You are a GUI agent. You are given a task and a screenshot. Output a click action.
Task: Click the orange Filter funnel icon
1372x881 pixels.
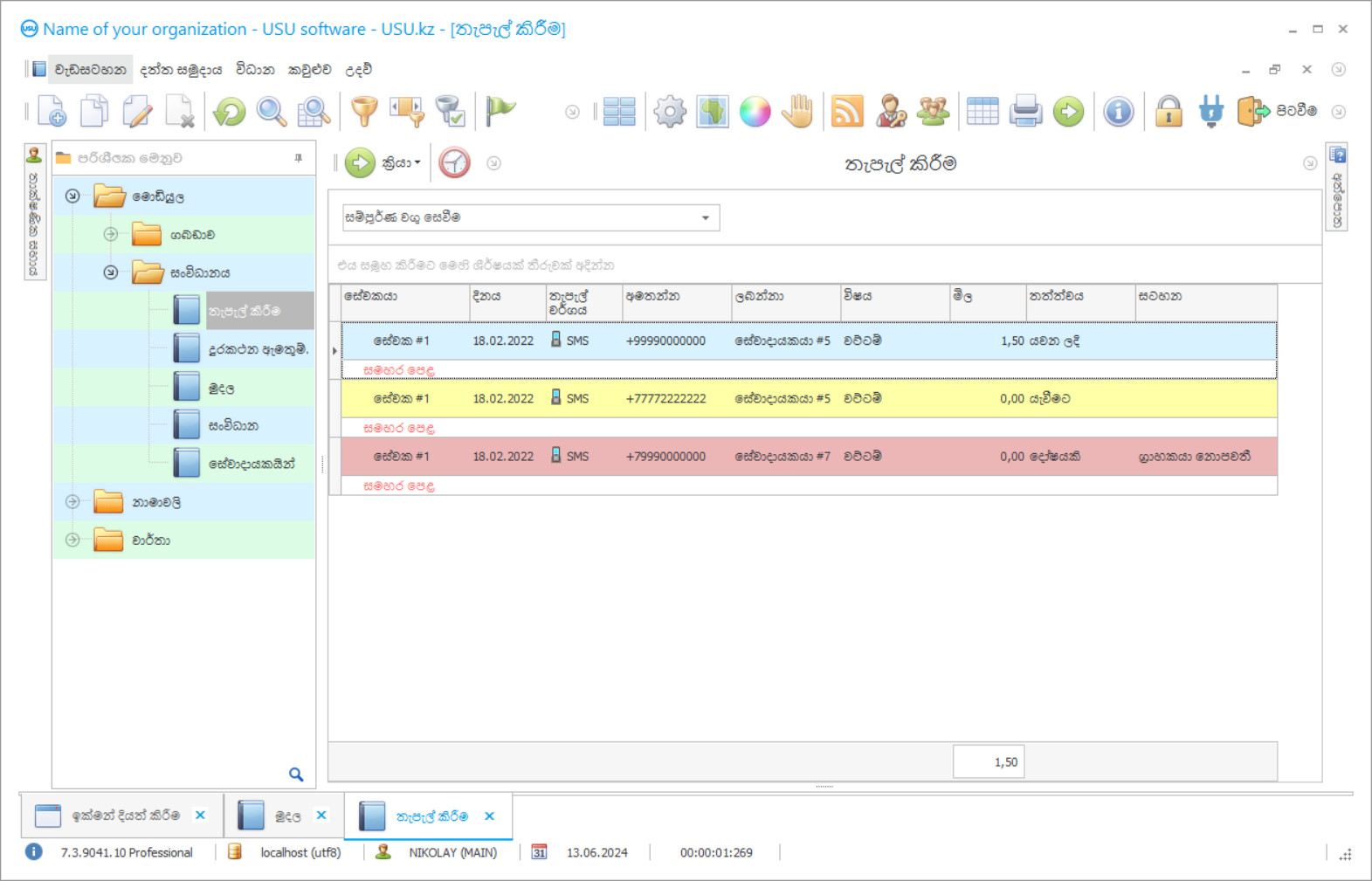point(364,112)
